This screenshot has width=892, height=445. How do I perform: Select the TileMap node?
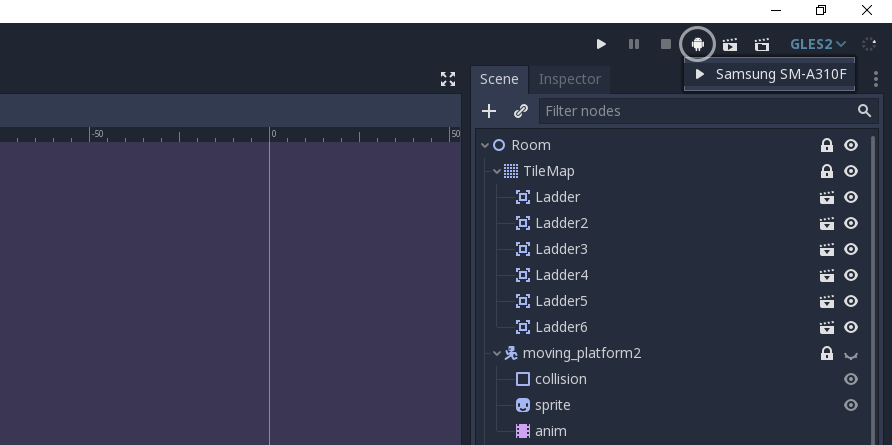tap(548, 171)
